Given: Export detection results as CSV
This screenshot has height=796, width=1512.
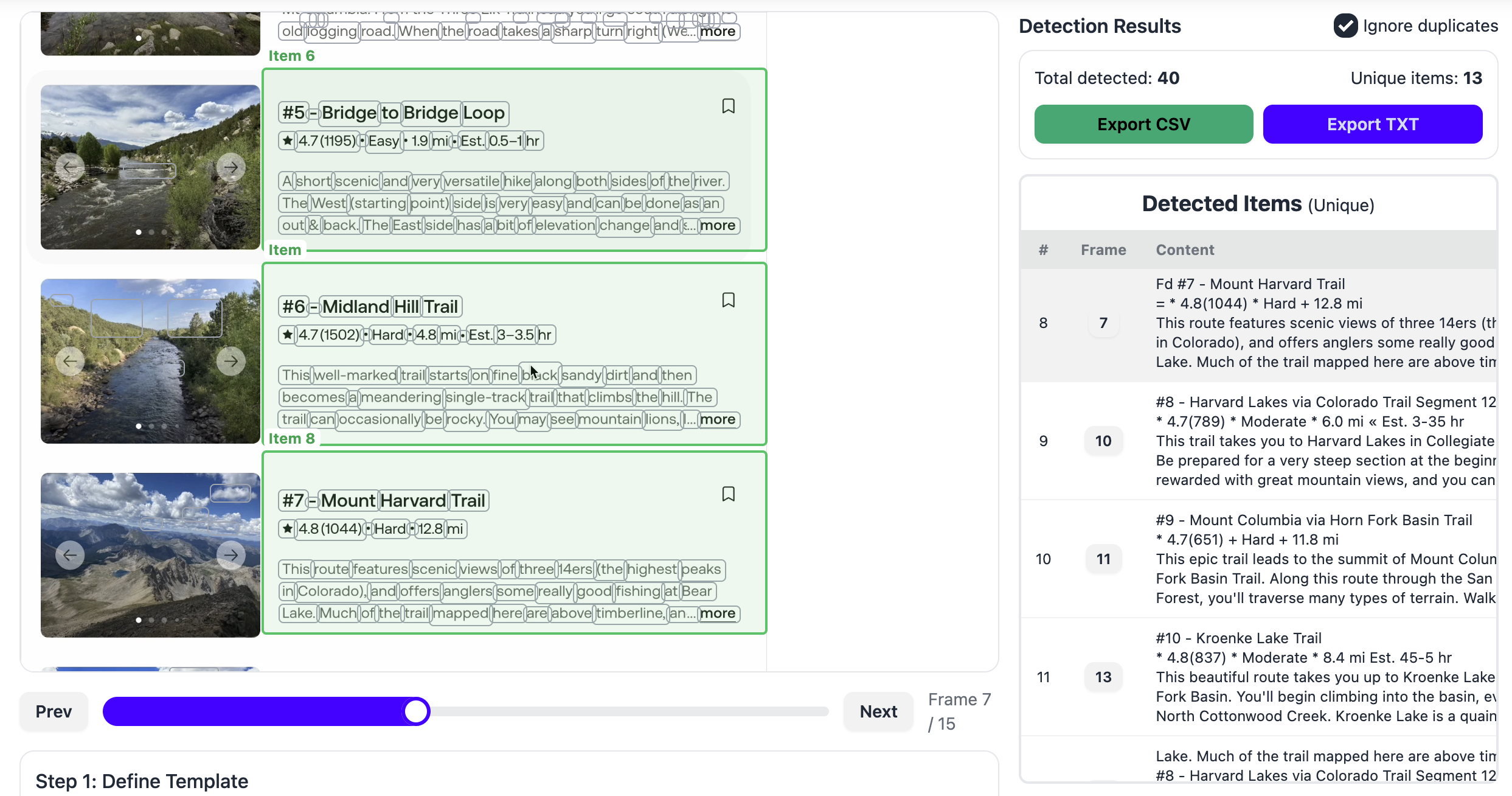Looking at the screenshot, I should pyautogui.click(x=1143, y=124).
